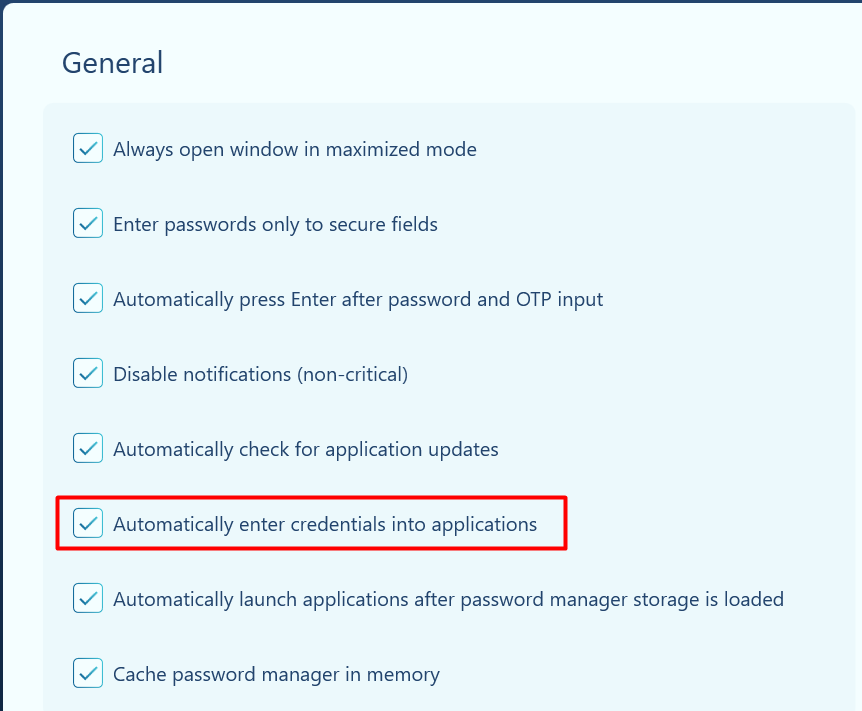Uncheck the Always open window in maximized mode checkbox
This screenshot has height=711, width=862.
88,149
